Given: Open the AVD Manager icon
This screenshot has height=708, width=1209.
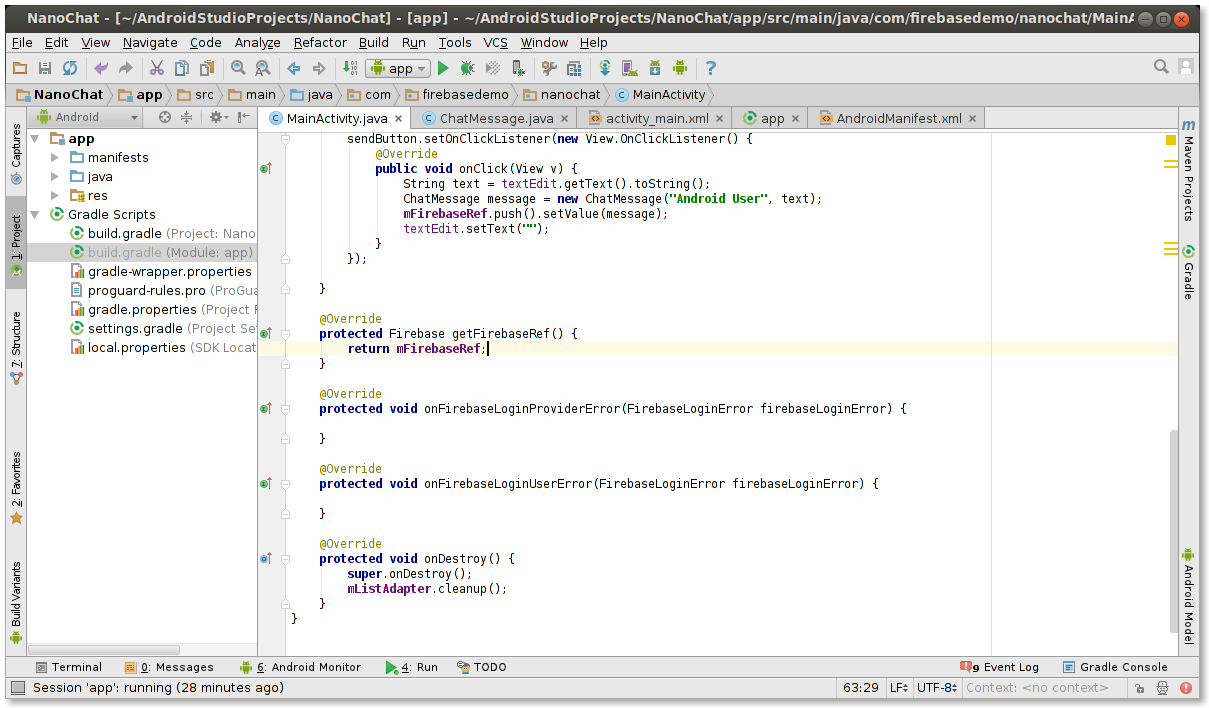Looking at the screenshot, I should (630, 68).
